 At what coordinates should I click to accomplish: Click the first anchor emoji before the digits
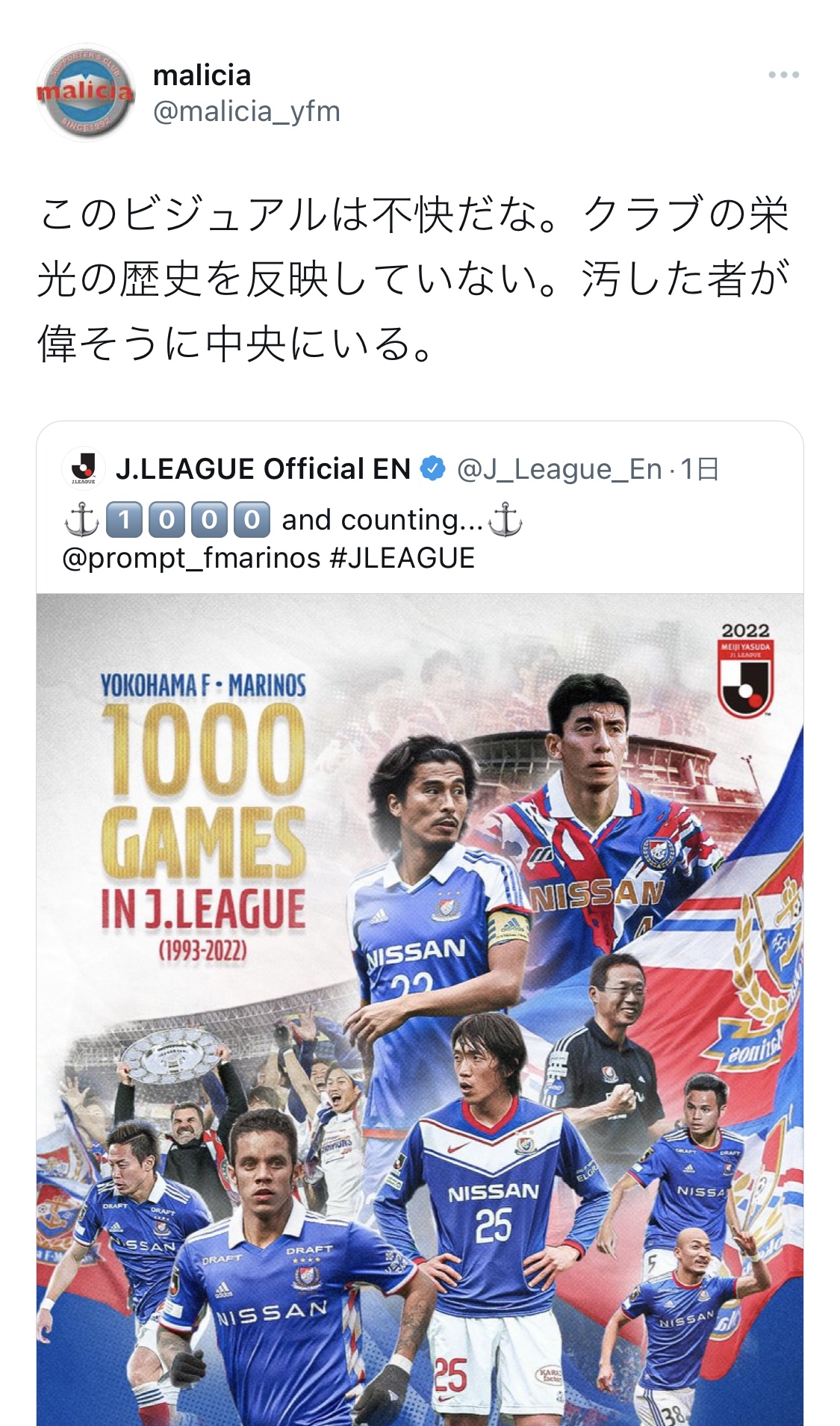tap(81, 520)
